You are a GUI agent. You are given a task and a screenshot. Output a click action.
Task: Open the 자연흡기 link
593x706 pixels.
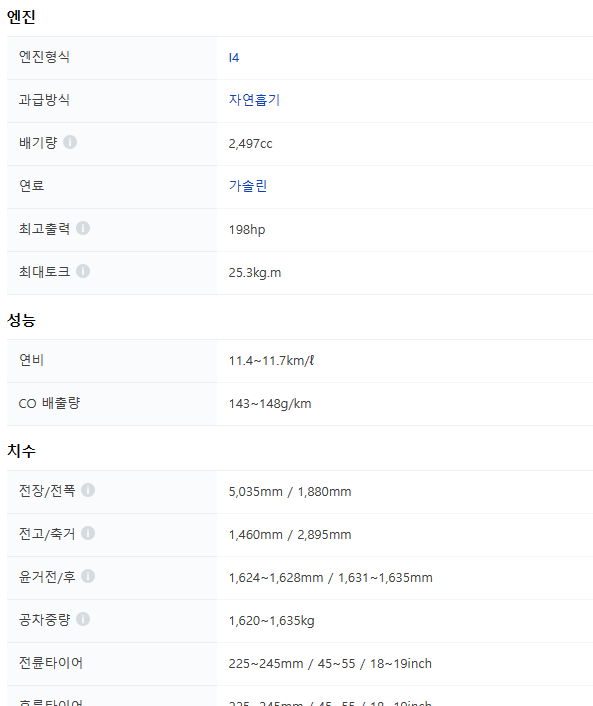point(254,100)
